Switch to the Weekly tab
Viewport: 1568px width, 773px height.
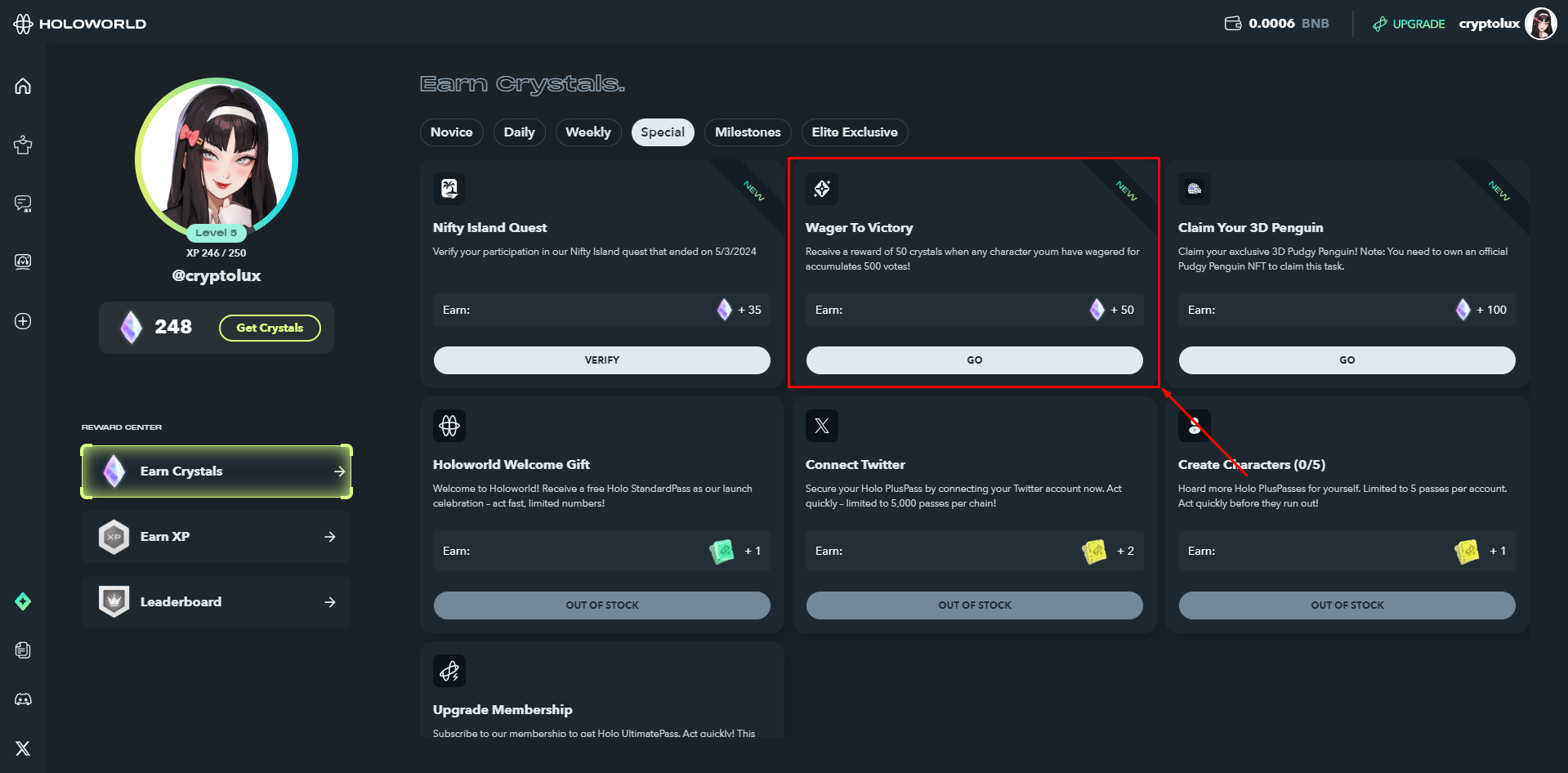[588, 132]
